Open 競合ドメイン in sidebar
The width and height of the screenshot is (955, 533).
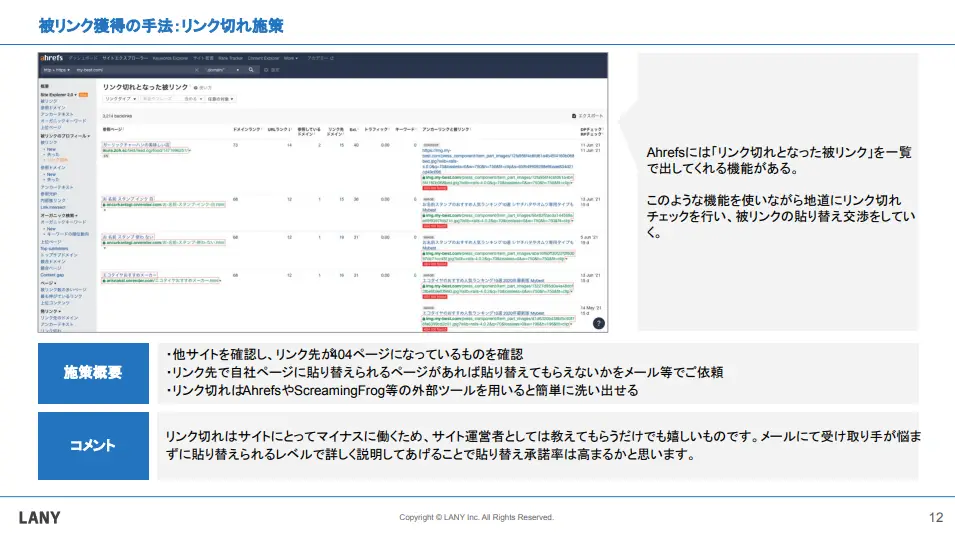point(51,262)
